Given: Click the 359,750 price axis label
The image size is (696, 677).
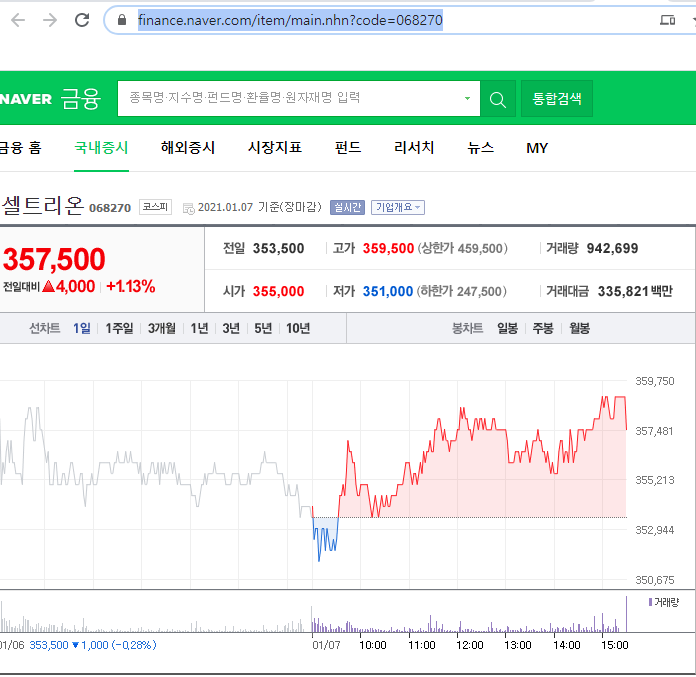Looking at the screenshot, I should coord(655,381).
